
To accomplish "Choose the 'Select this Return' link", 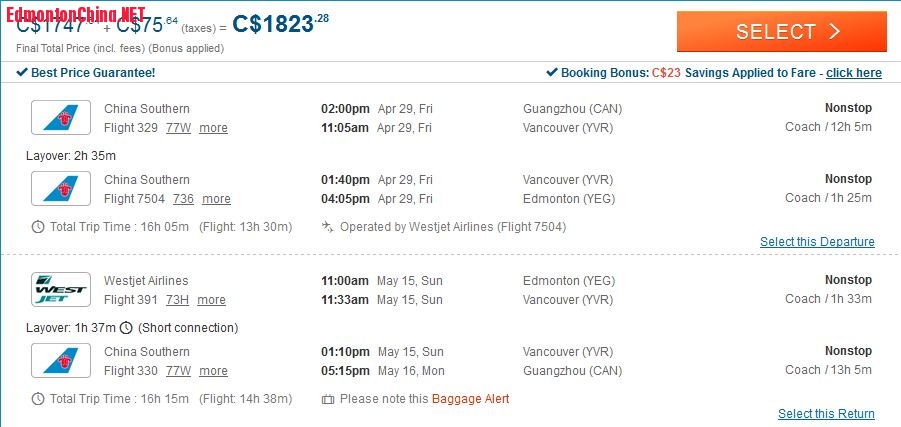I will tap(826, 414).
